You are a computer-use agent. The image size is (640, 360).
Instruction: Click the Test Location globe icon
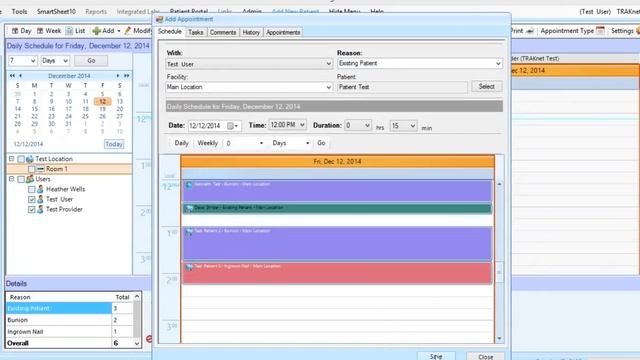[30, 159]
